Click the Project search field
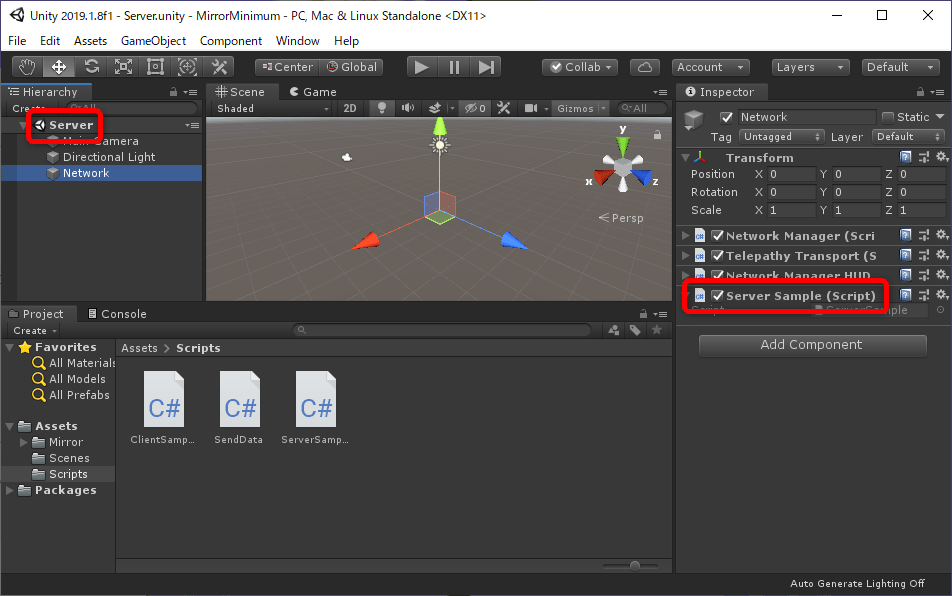The width and height of the screenshot is (952, 596). click(442, 330)
